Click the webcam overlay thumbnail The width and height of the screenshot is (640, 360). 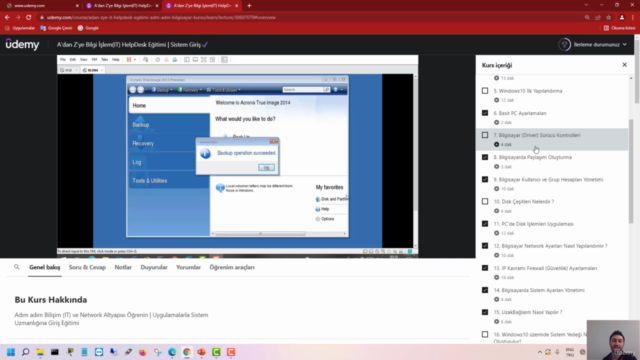pos(613,340)
